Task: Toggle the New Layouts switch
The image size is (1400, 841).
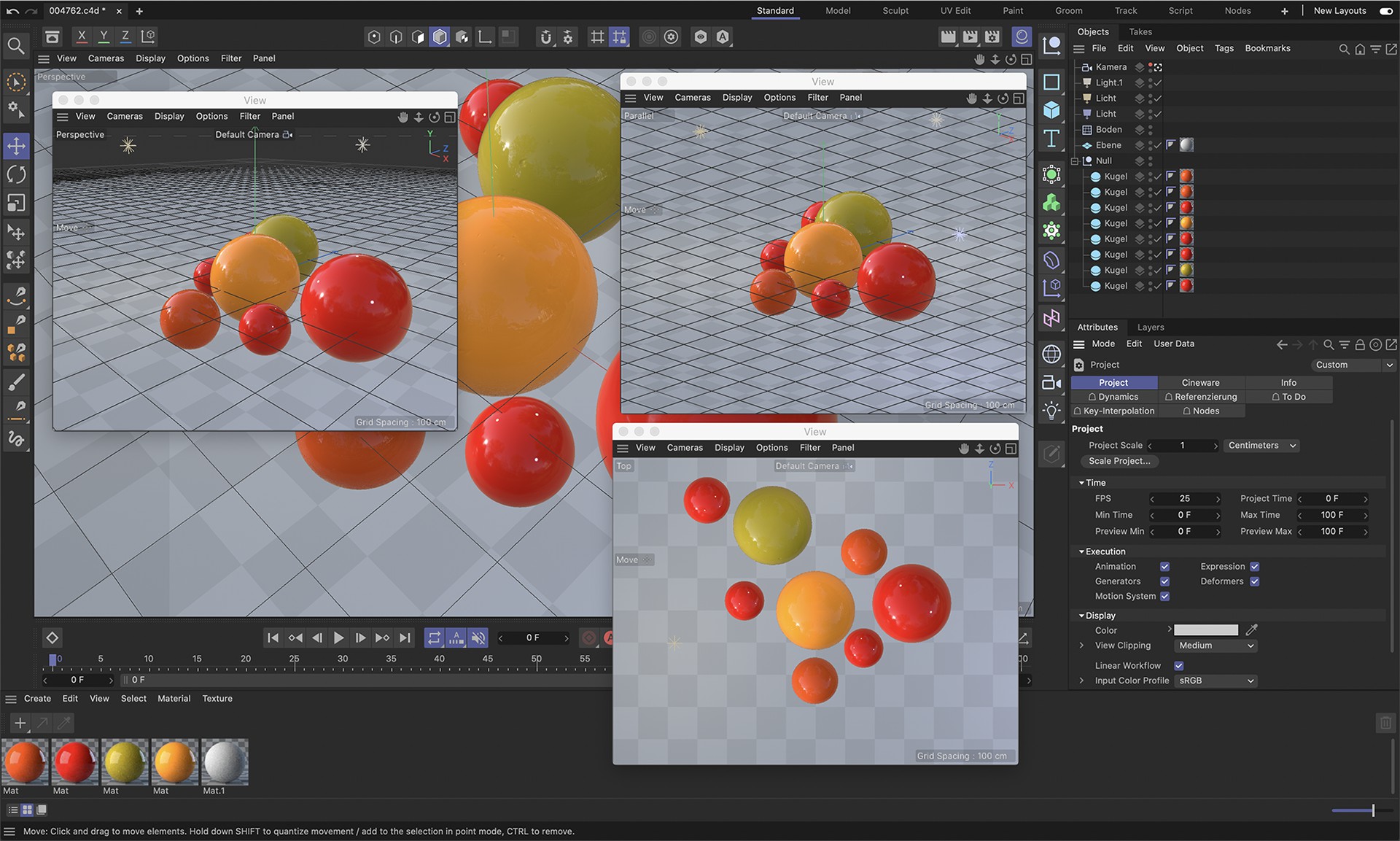Action: 1385,11
